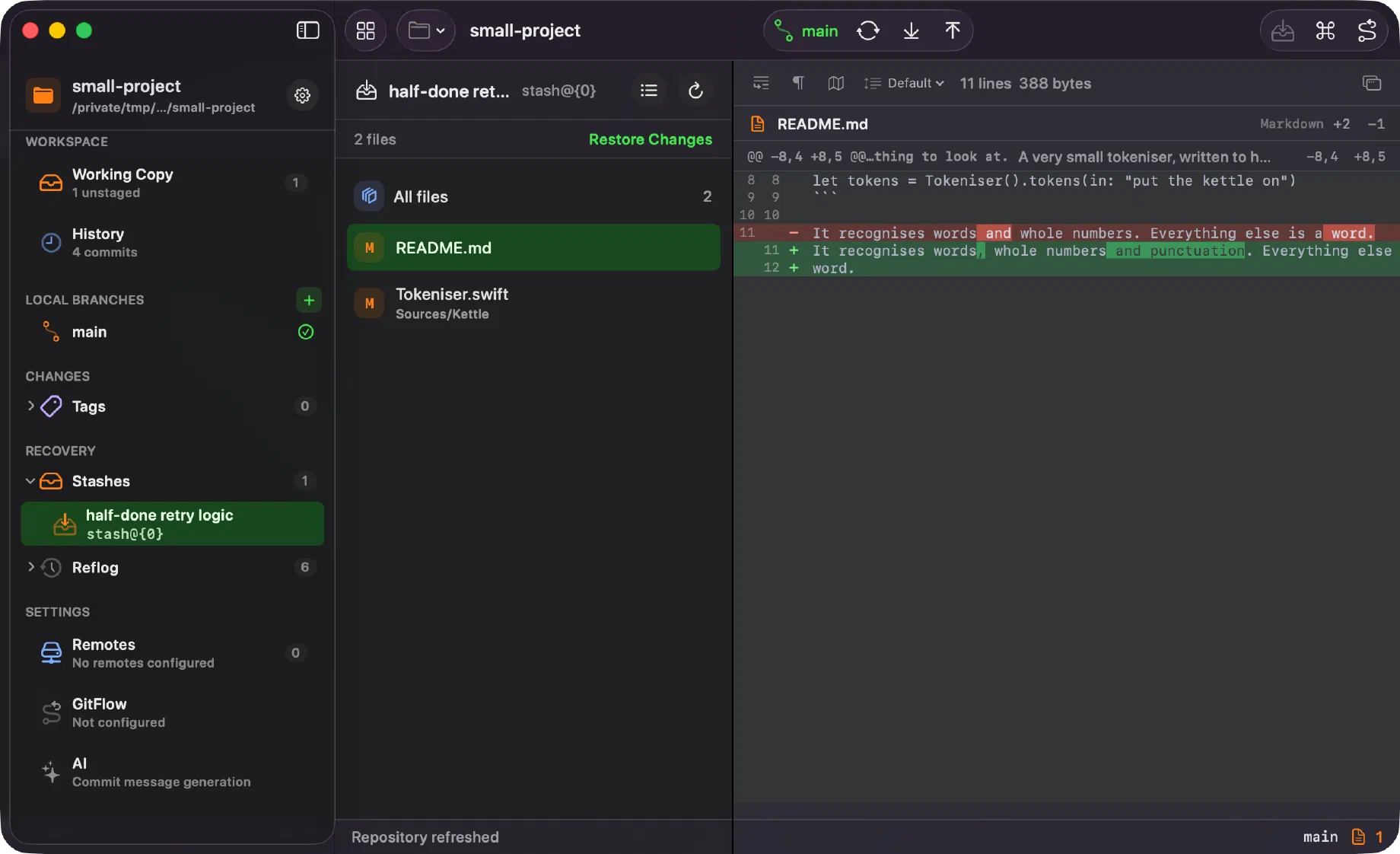Click the Markdown language label
This screenshot has height=854, width=1400.
click(x=1291, y=124)
